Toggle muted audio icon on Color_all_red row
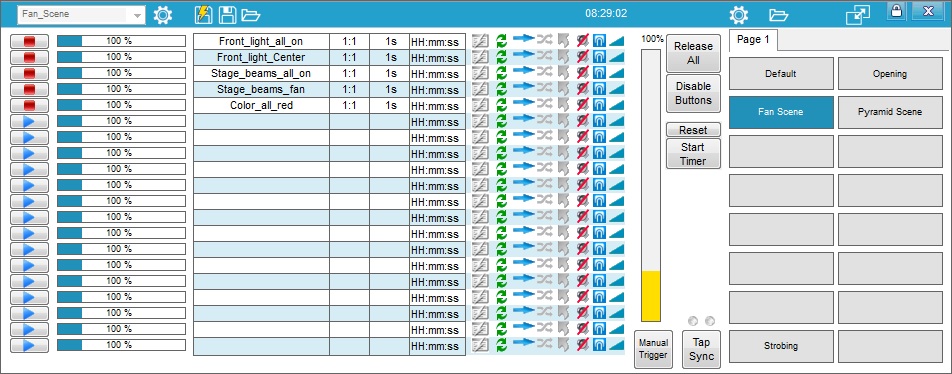Viewport: 952px width, 374px height. 583,105
